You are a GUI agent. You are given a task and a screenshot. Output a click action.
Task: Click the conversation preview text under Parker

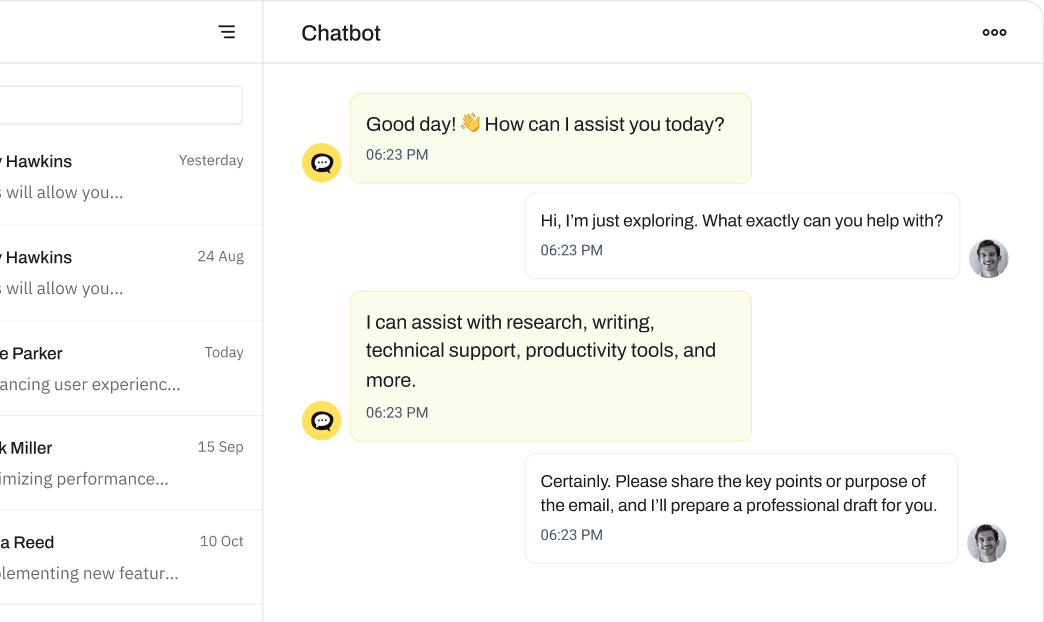point(90,384)
